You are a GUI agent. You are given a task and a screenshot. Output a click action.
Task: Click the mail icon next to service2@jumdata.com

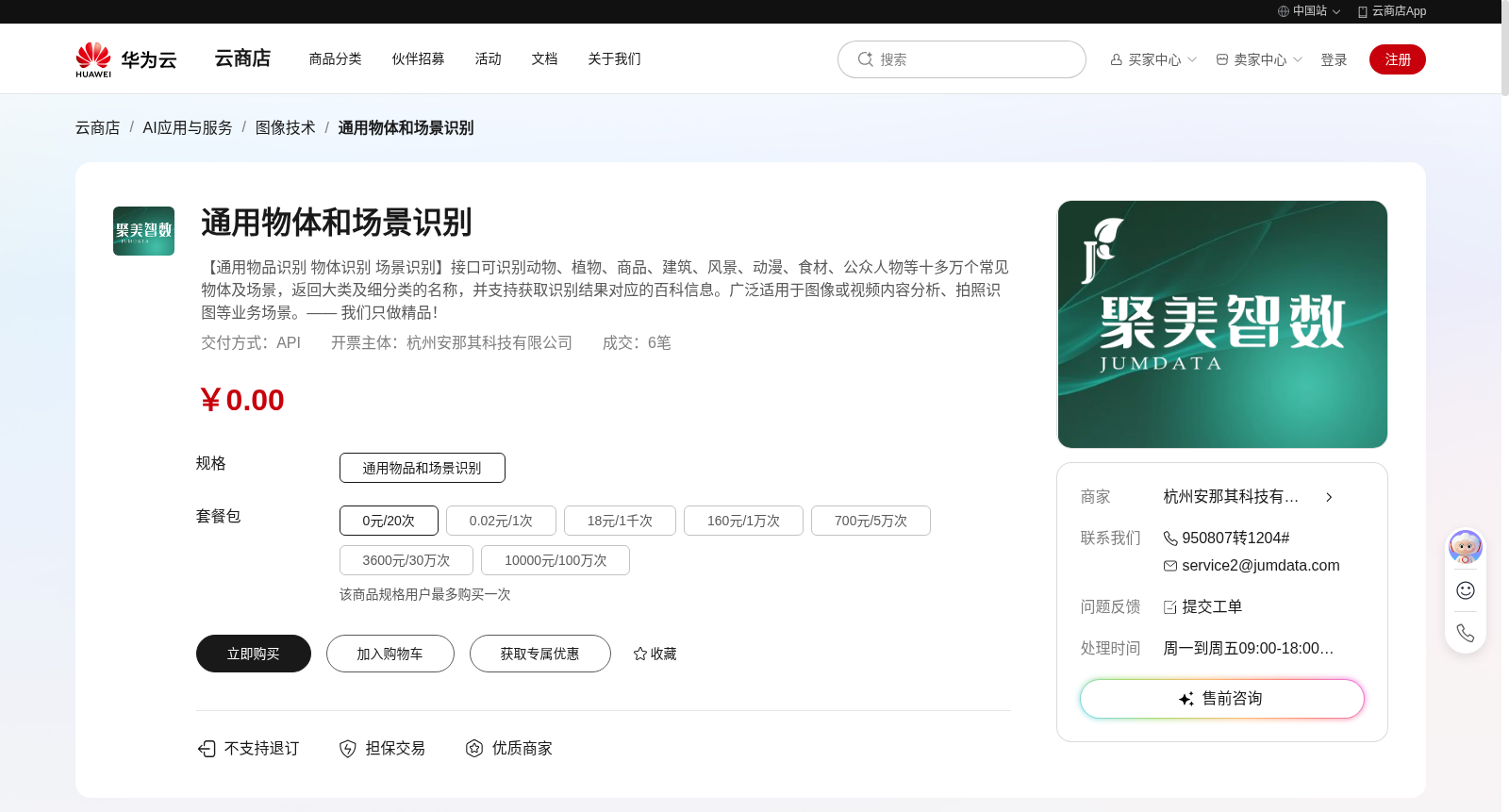pyautogui.click(x=1170, y=566)
